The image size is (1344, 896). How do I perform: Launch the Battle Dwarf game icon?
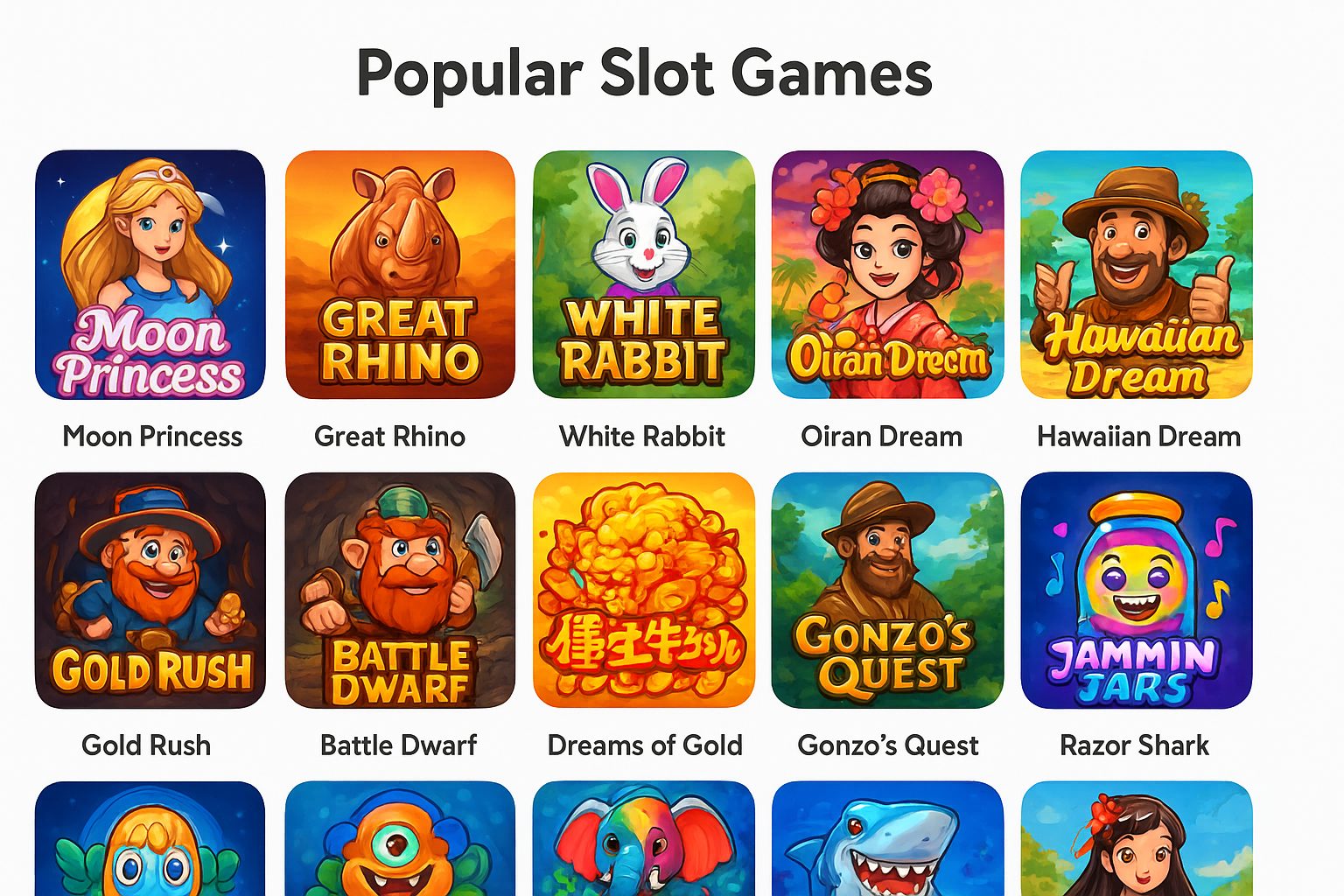point(400,591)
